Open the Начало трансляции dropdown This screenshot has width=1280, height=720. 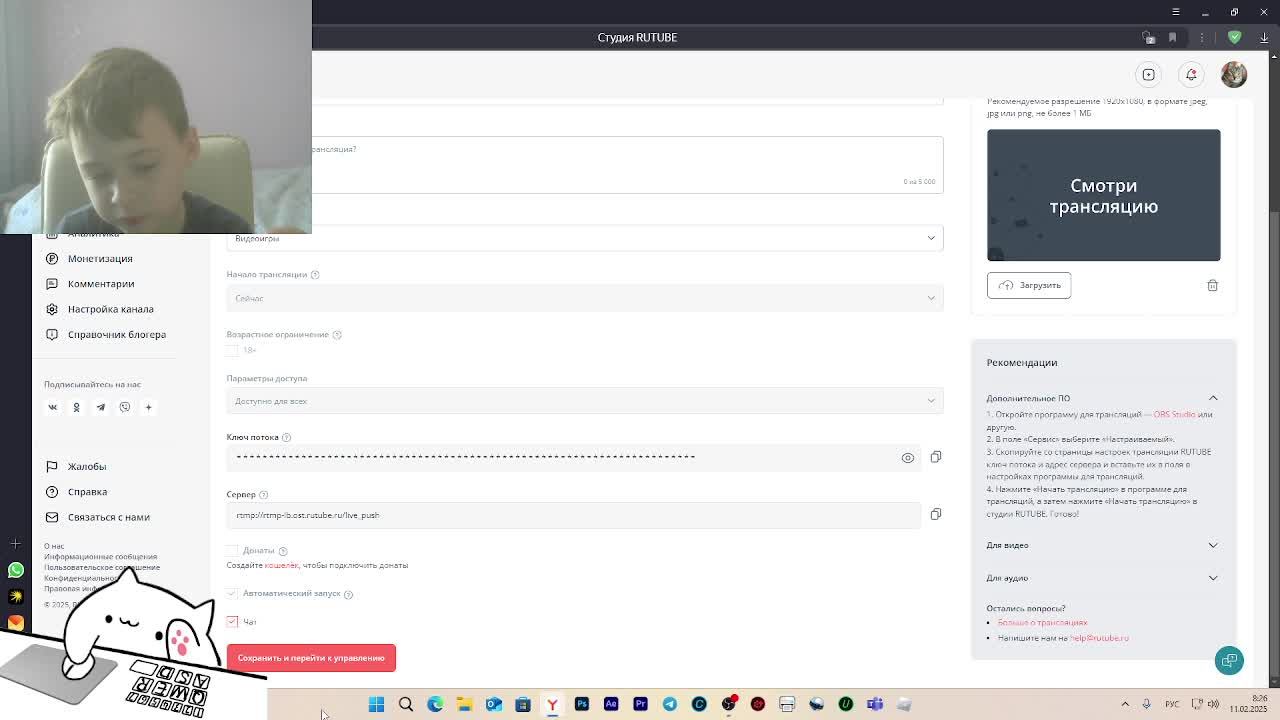[x=585, y=298]
